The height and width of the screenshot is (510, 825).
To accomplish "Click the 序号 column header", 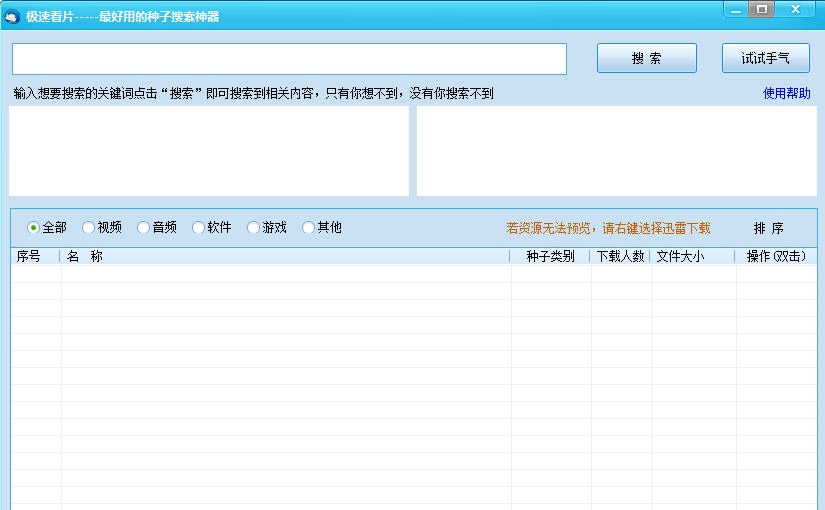I will [35, 256].
